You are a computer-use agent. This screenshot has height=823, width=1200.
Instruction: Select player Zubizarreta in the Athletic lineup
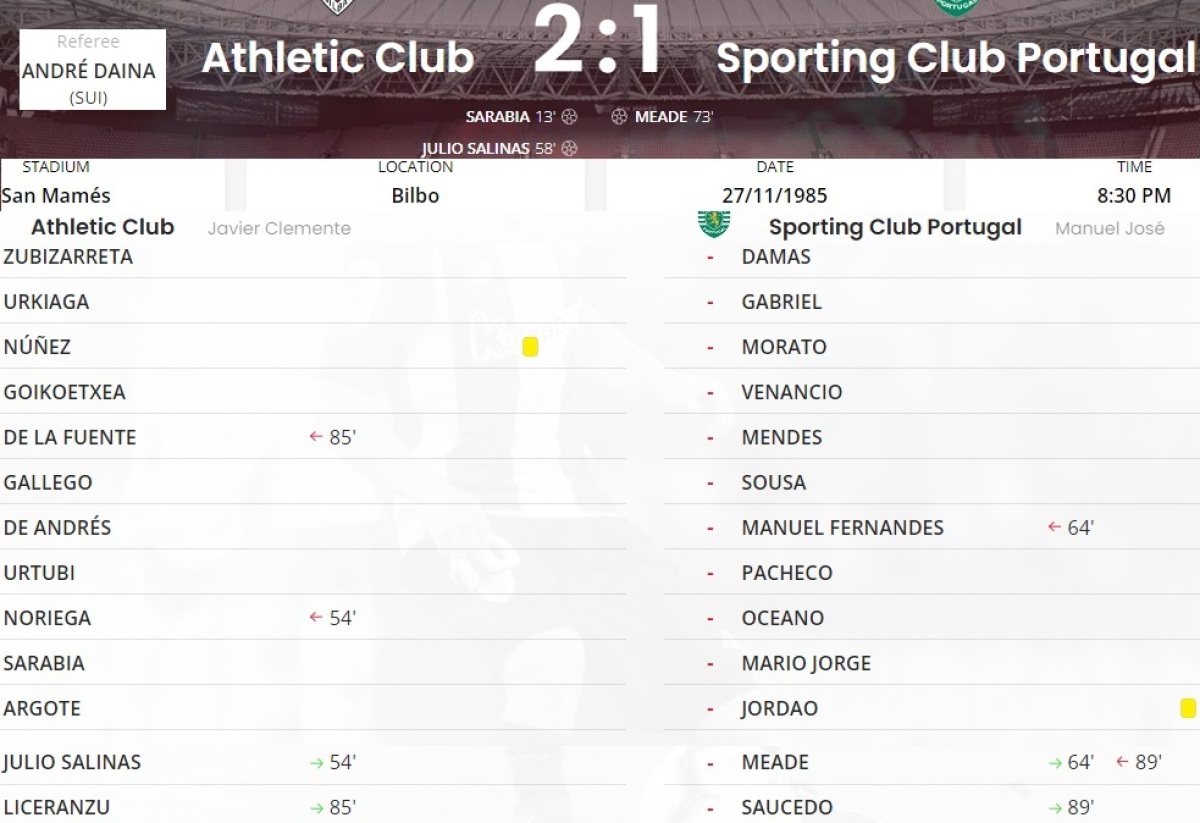click(x=68, y=256)
